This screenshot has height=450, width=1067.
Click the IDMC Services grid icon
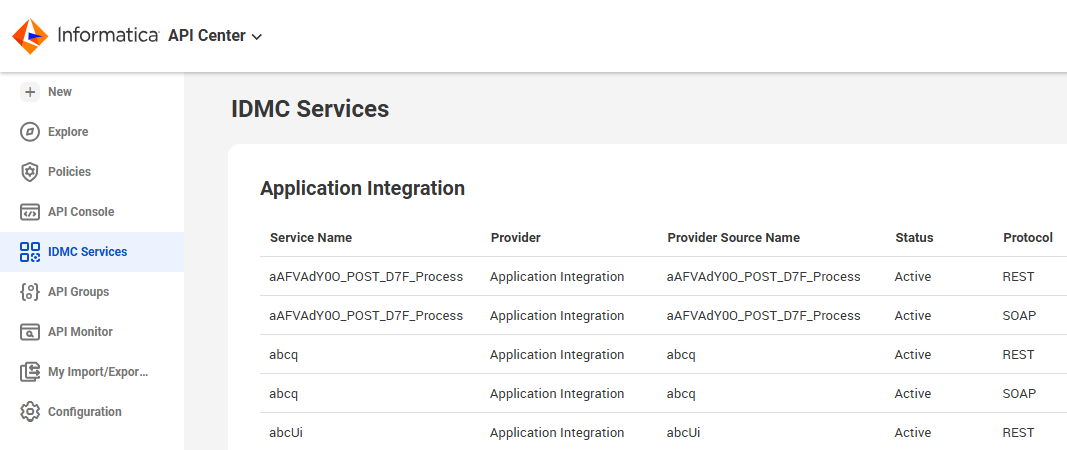point(30,252)
